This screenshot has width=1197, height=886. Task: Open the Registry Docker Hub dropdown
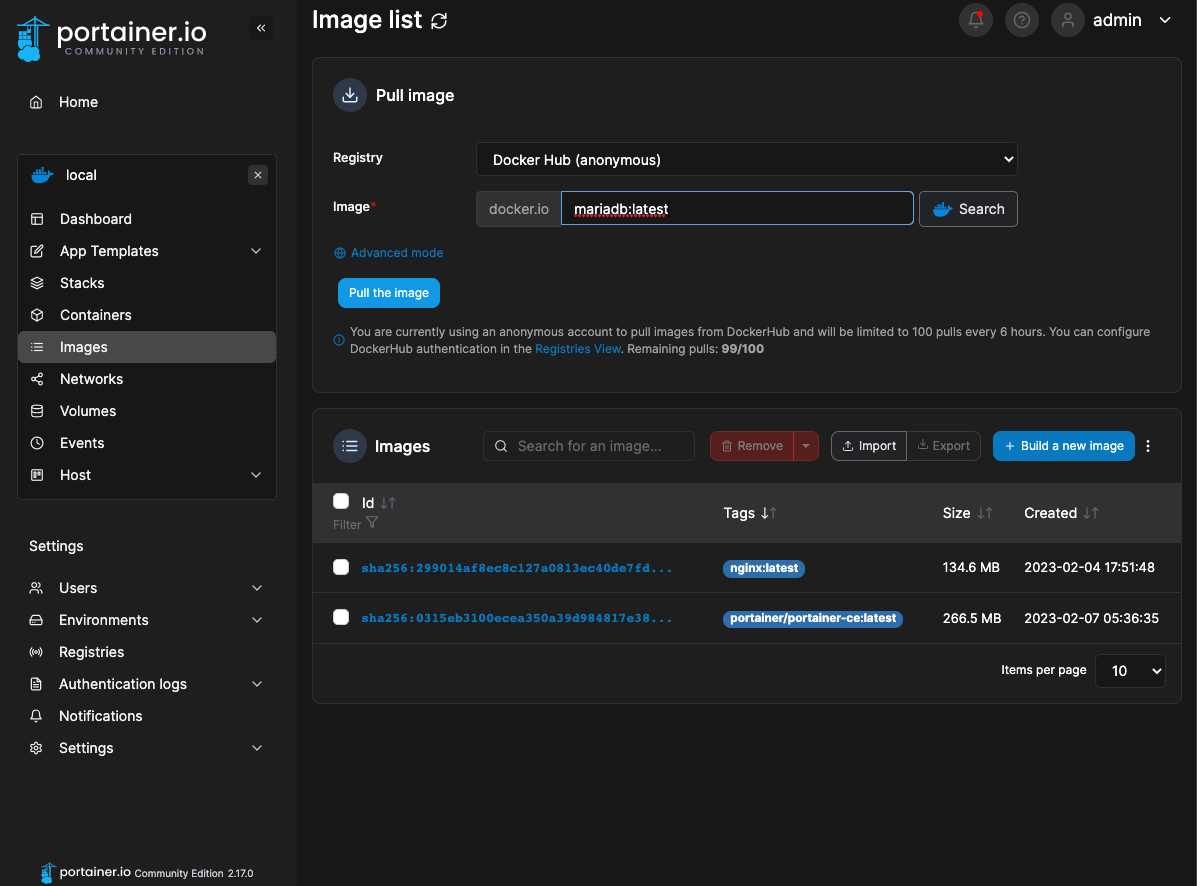pyautogui.click(x=747, y=159)
